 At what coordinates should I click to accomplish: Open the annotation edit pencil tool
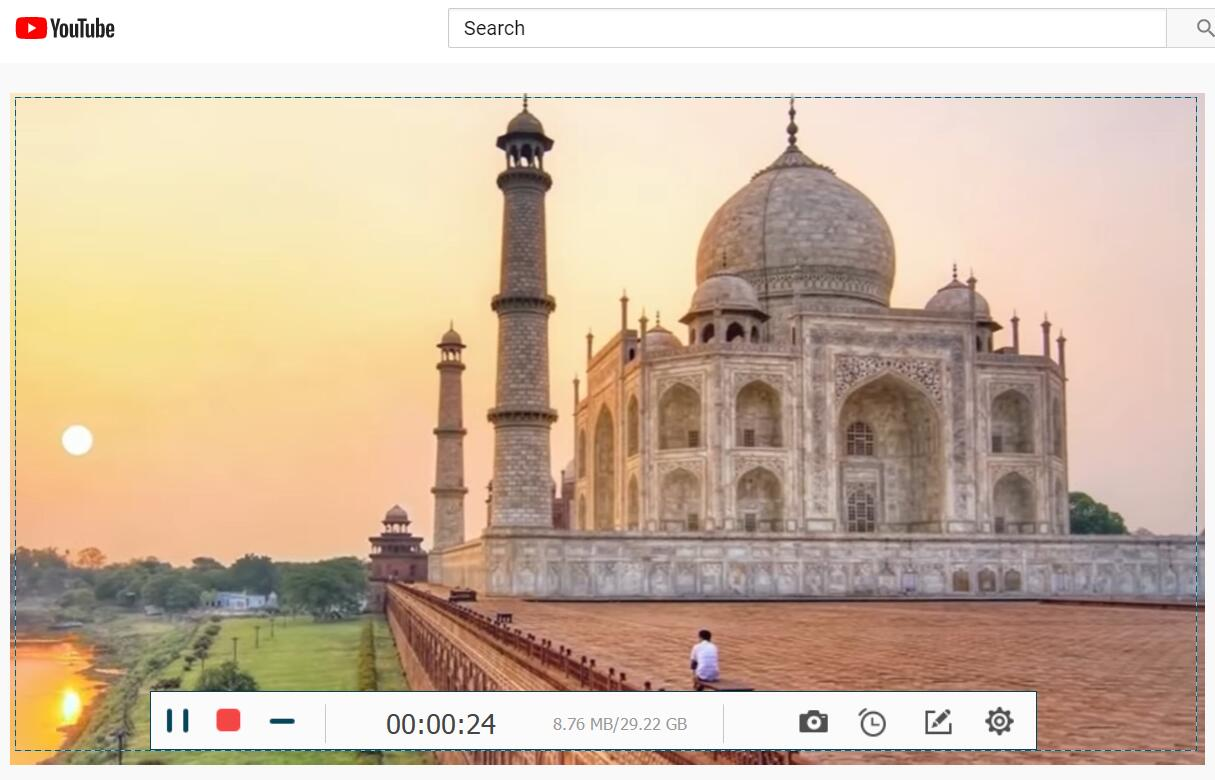tap(938, 722)
